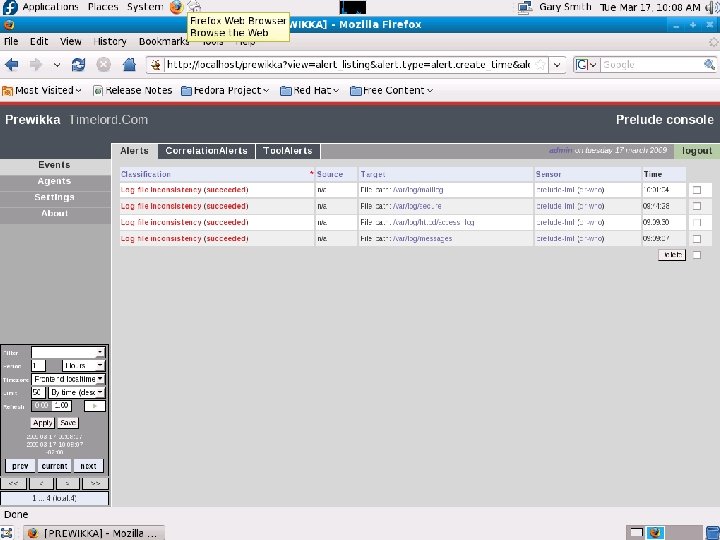Click the Fedora logo in the top panel
The width and height of the screenshot is (720, 540).
(x=10, y=7)
